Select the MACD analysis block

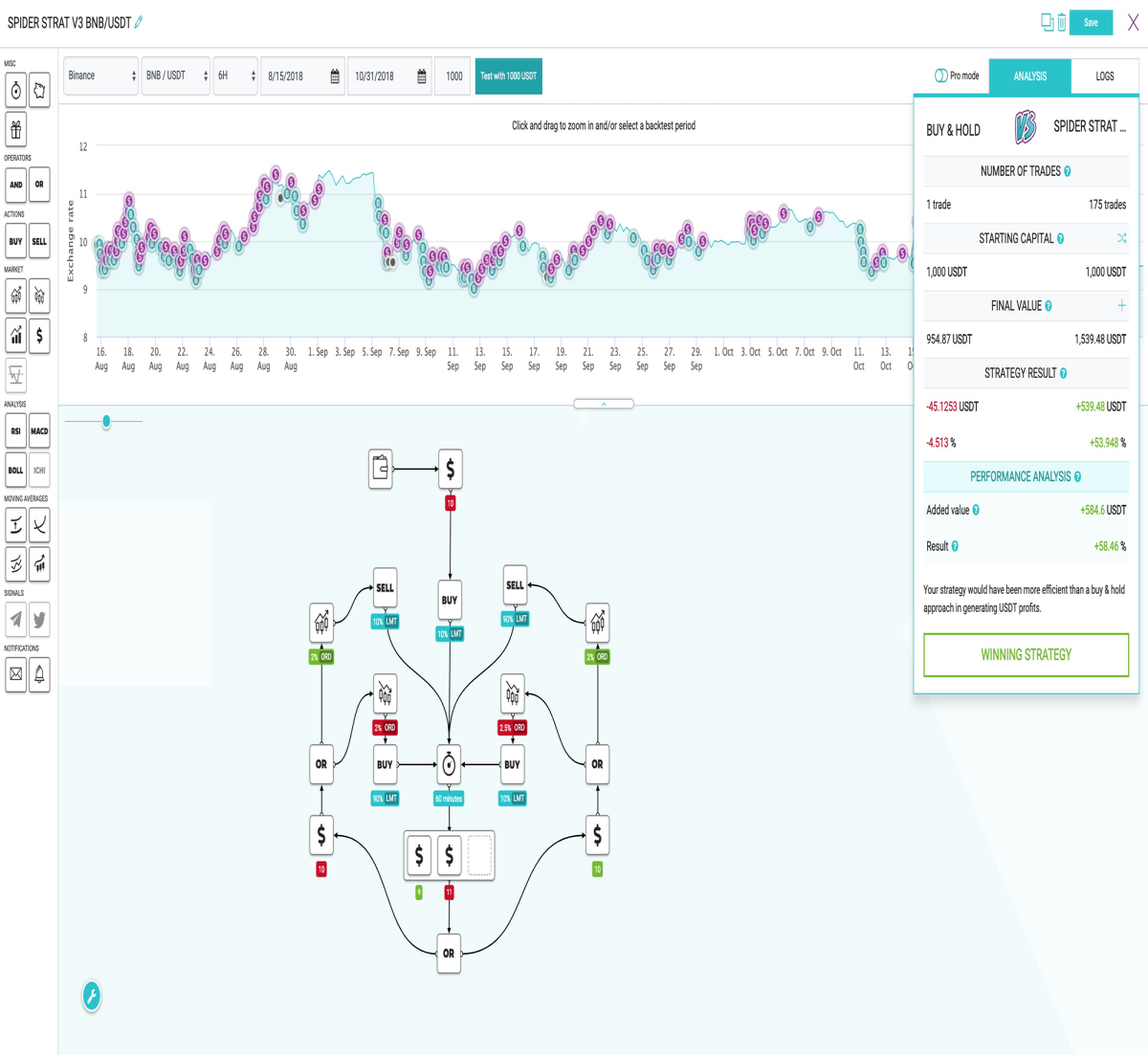(39, 431)
